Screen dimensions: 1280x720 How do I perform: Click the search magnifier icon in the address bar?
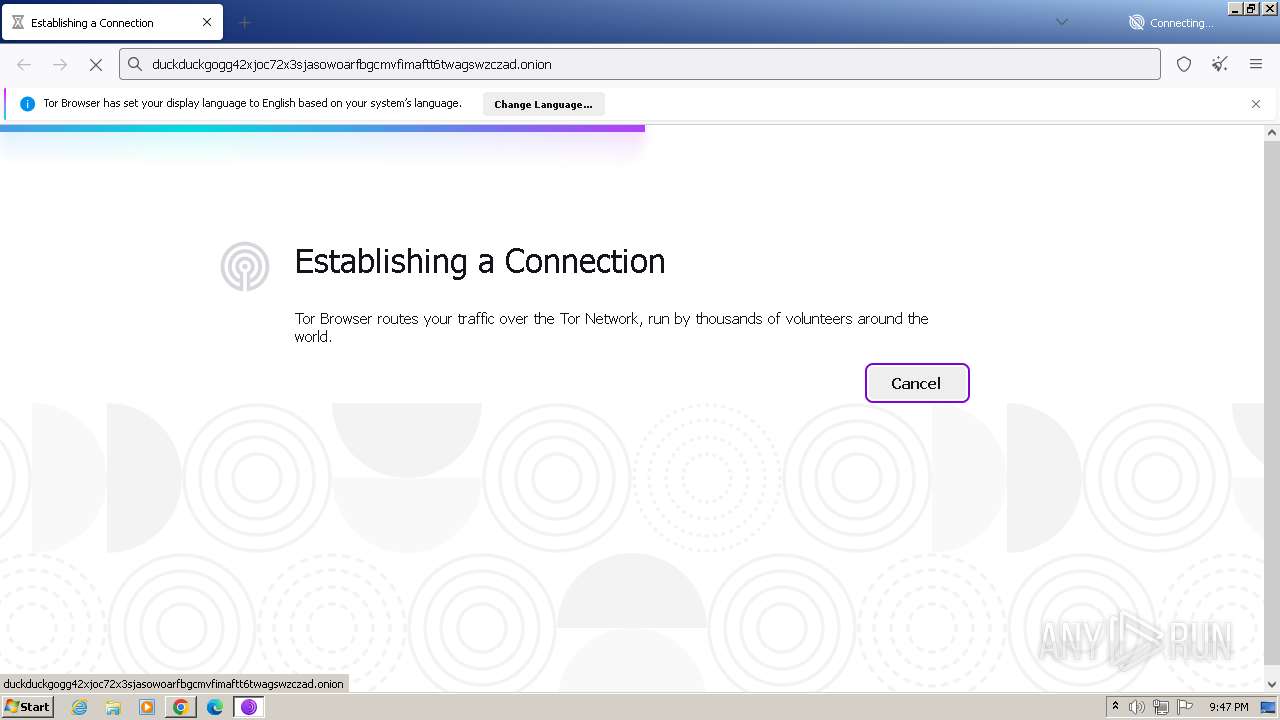coord(135,64)
